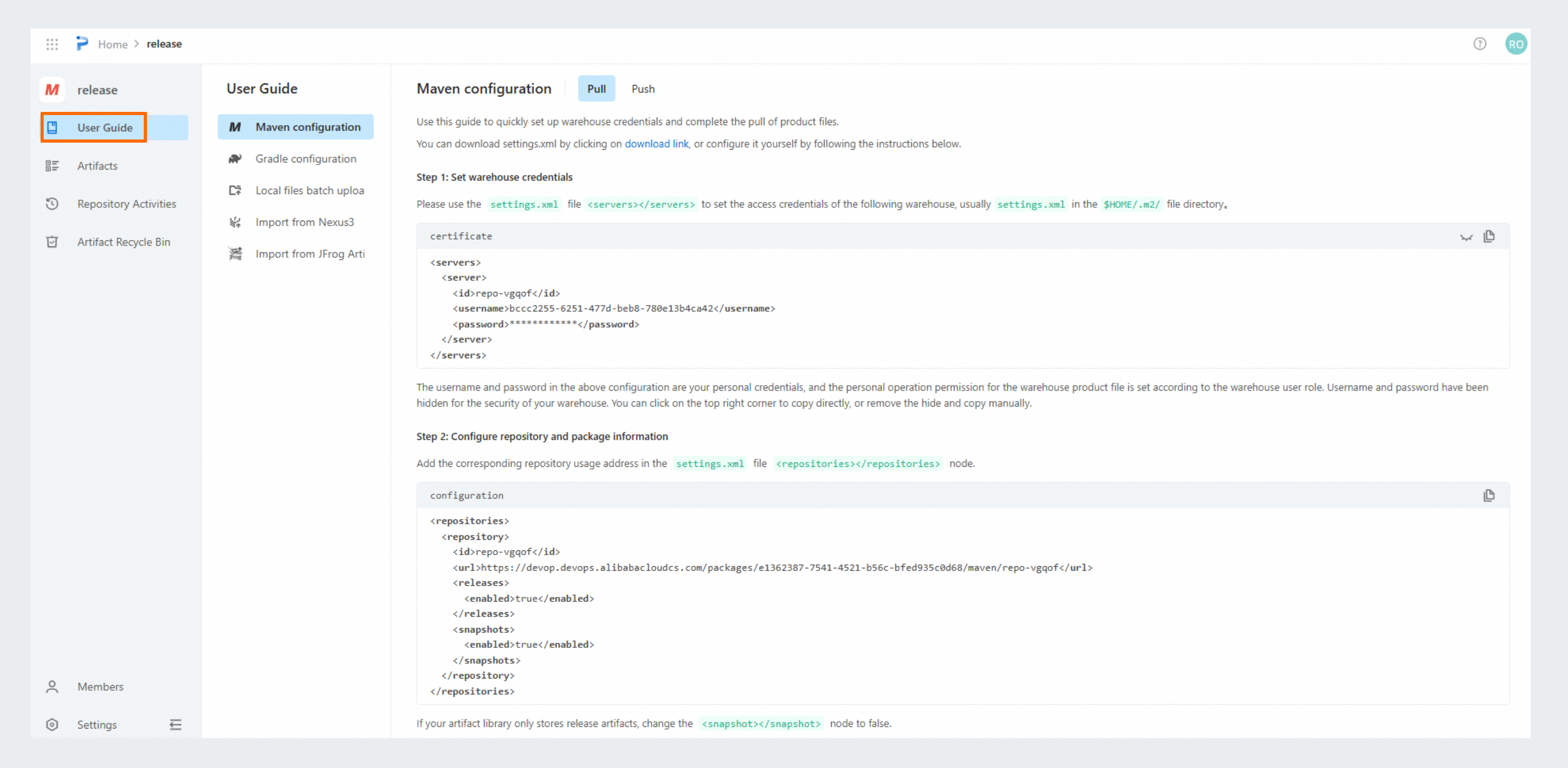Go to Home in breadcrumb

coord(112,44)
